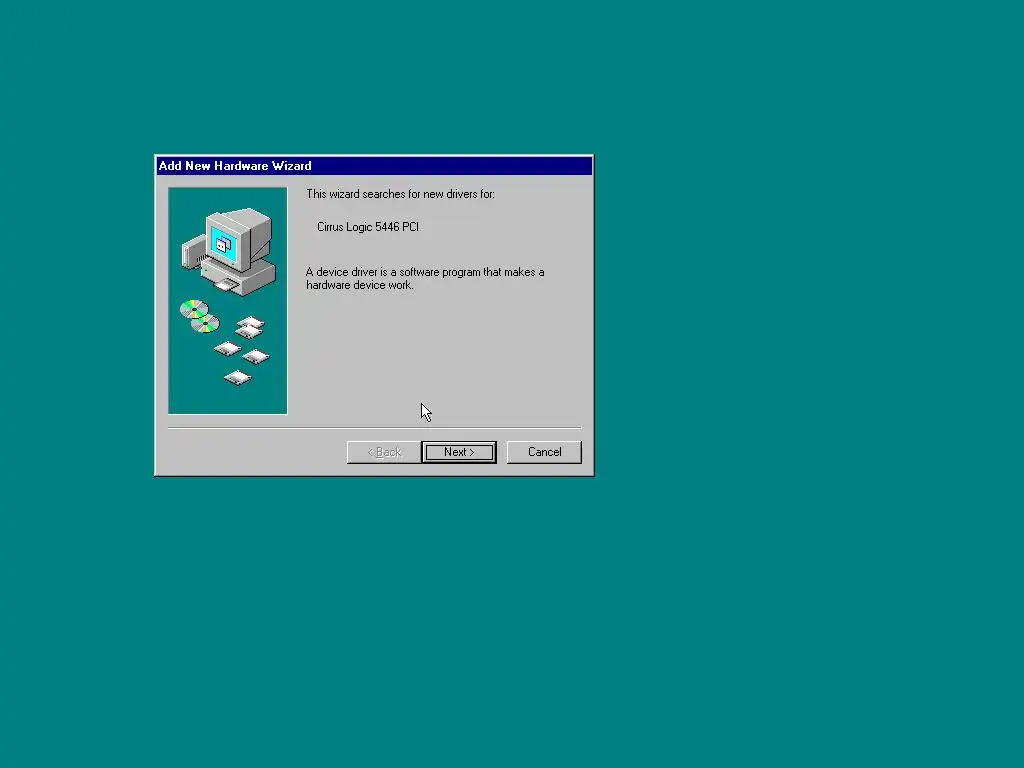Select the 'Cirrus Logic 5446 PCI' text

368,227
